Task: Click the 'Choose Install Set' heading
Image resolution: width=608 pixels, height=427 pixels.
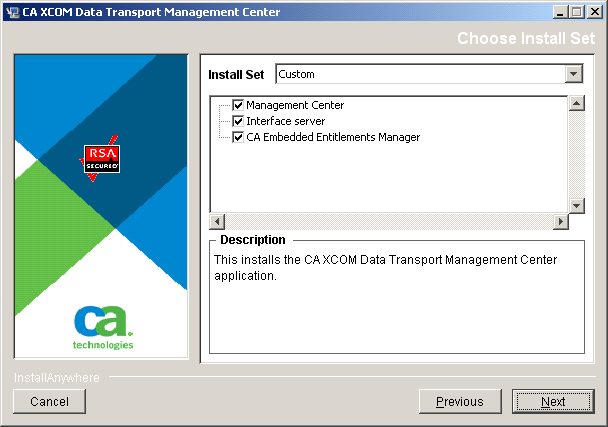Action: [526, 38]
